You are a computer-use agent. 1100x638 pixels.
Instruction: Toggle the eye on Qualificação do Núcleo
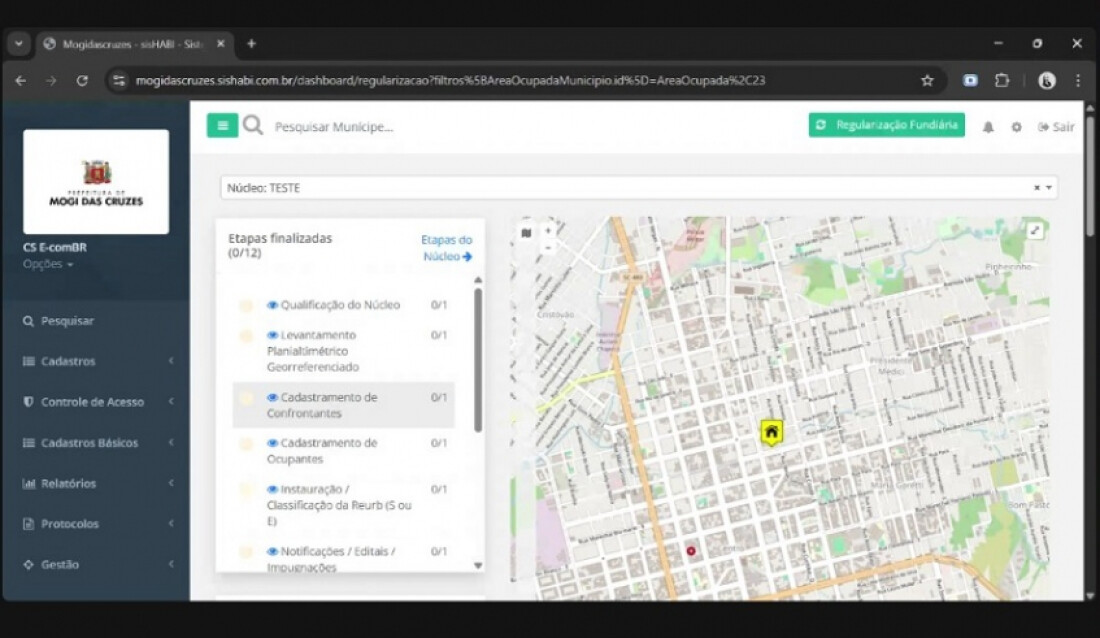(x=272, y=305)
